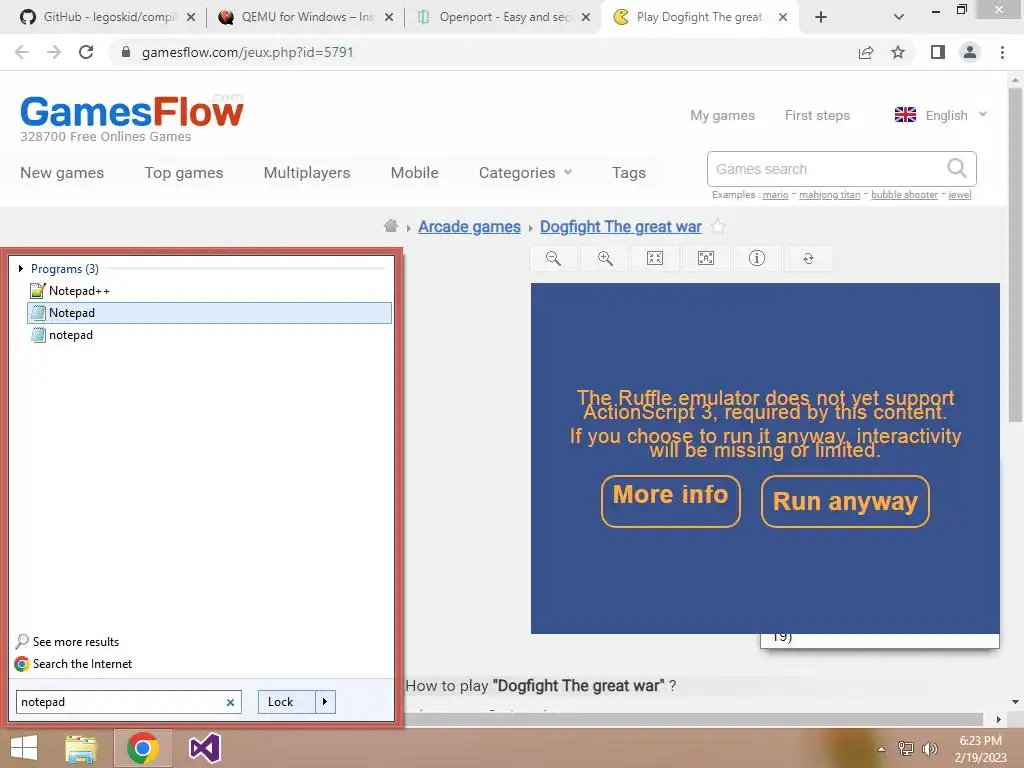This screenshot has width=1024, height=768.
Task: Bookmark this page with the star icon
Action: (898, 52)
